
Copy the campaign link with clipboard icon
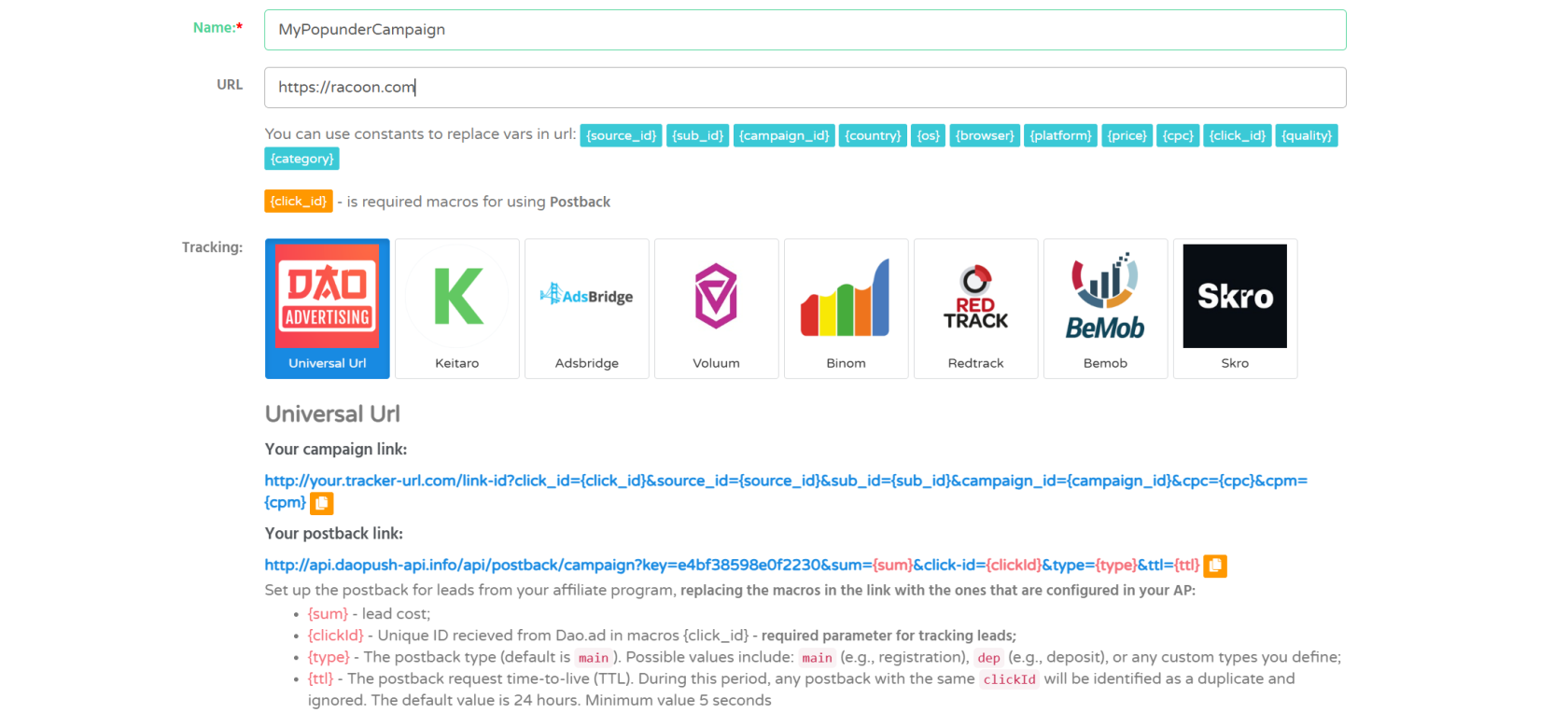[322, 503]
